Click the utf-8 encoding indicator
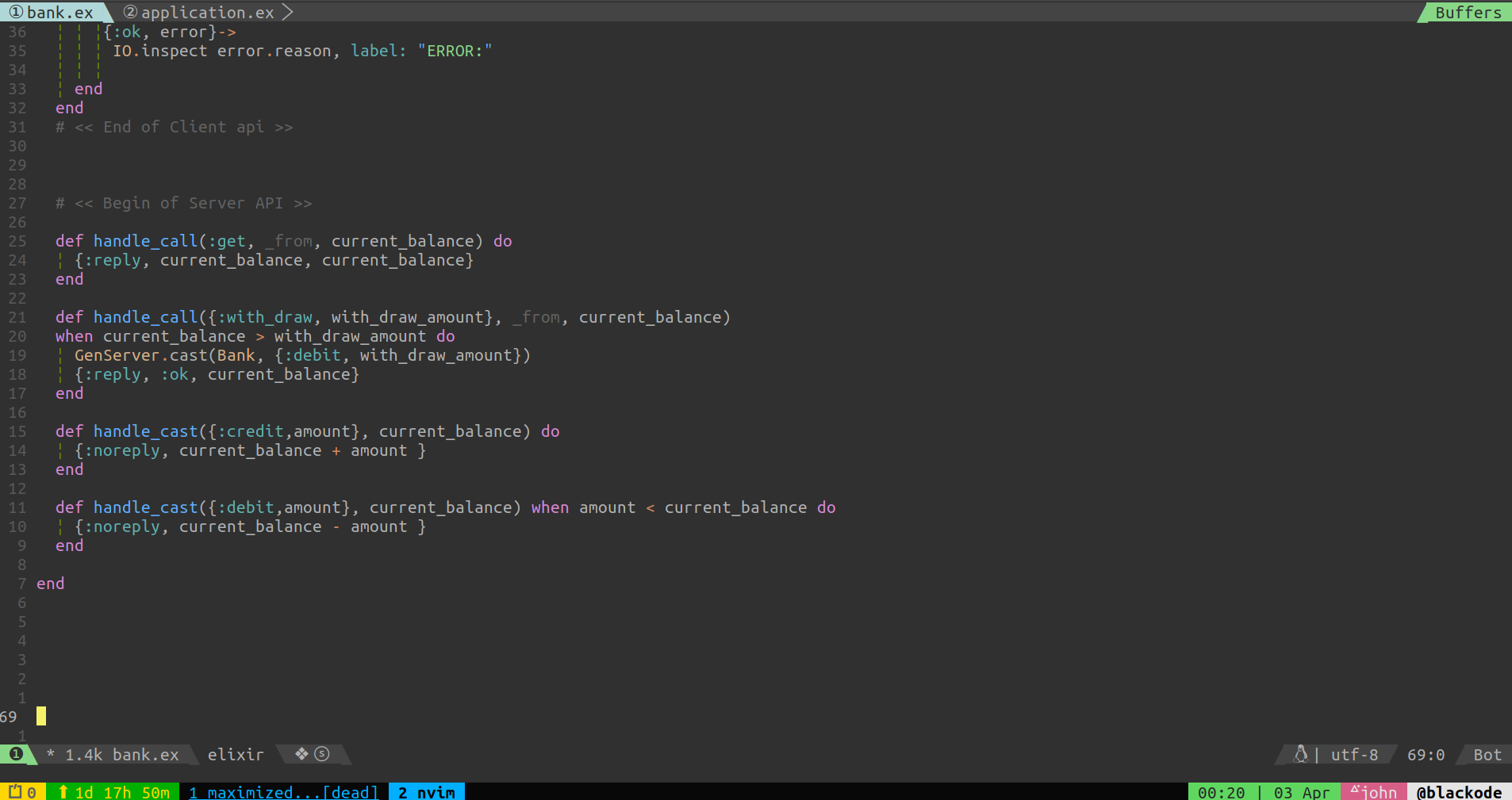Screen dimensions: 1512x800 [1354, 755]
